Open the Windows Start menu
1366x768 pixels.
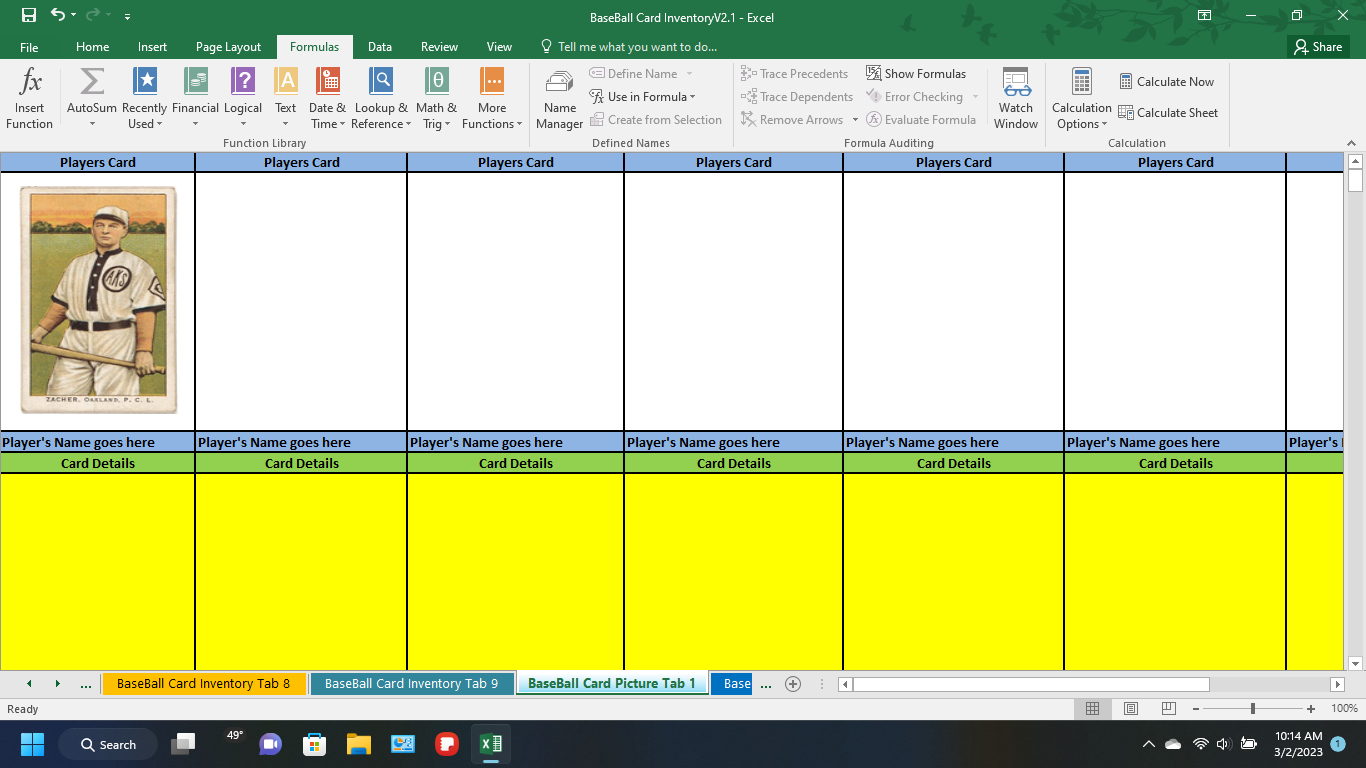click(x=33, y=744)
